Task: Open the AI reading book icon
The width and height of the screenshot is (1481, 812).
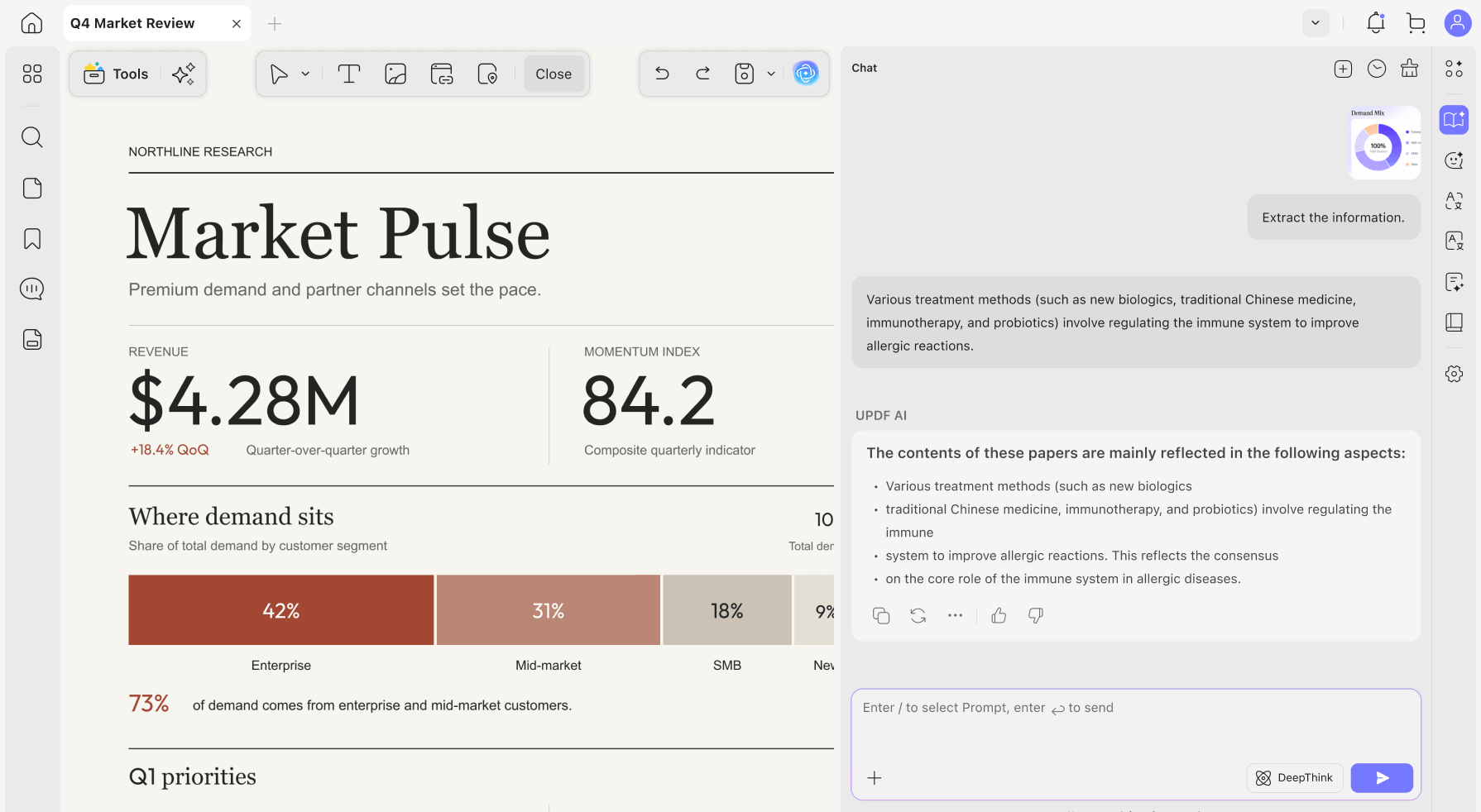Action: click(1454, 120)
